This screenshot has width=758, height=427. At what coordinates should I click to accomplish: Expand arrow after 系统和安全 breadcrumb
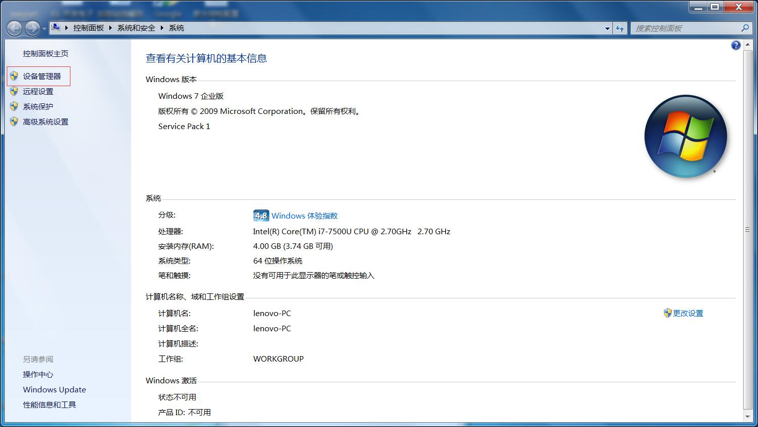click(x=162, y=28)
